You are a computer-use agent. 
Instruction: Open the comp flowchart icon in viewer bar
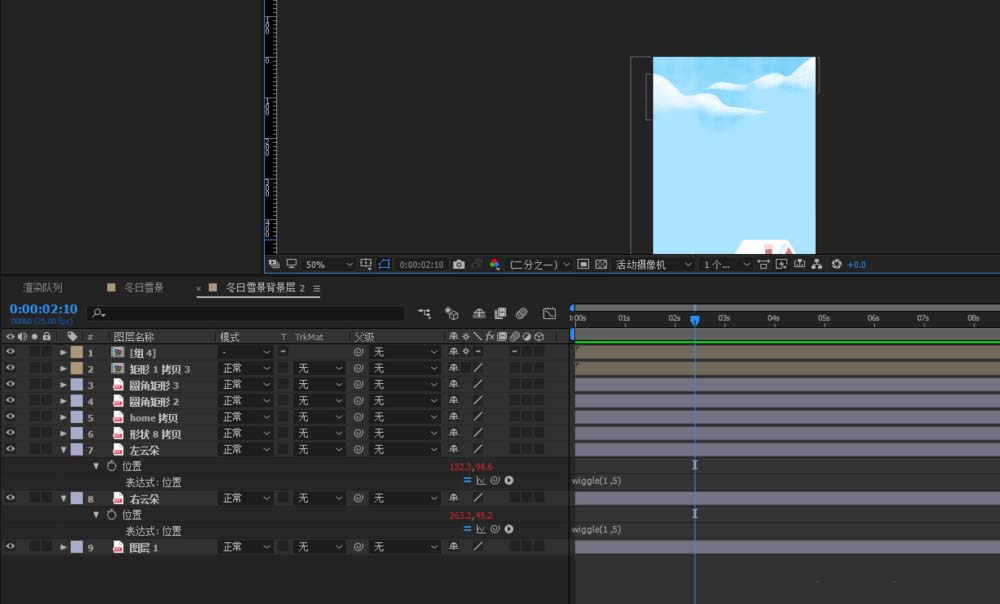(817, 265)
